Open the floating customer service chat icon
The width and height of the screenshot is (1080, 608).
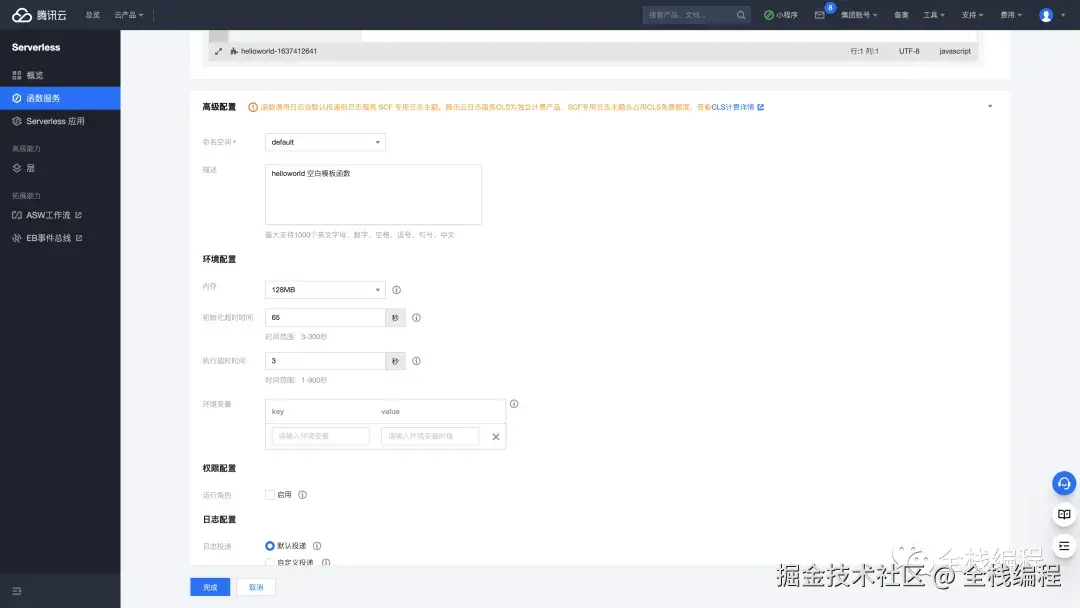tap(1063, 483)
